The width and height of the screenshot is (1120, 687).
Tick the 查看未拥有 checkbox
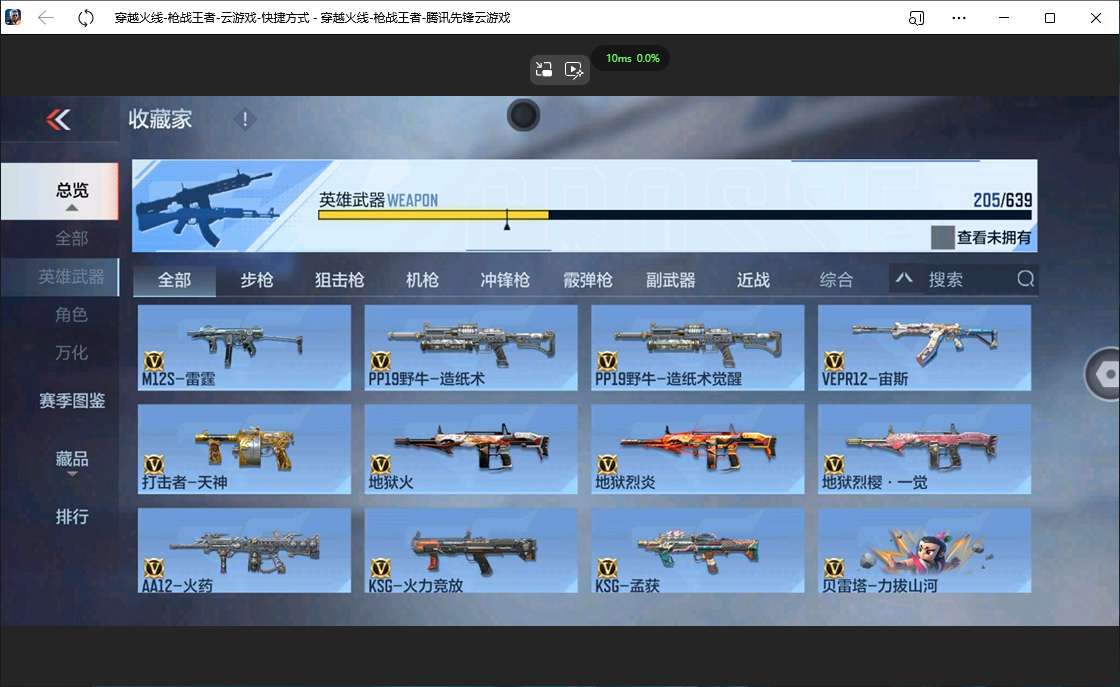[943, 237]
